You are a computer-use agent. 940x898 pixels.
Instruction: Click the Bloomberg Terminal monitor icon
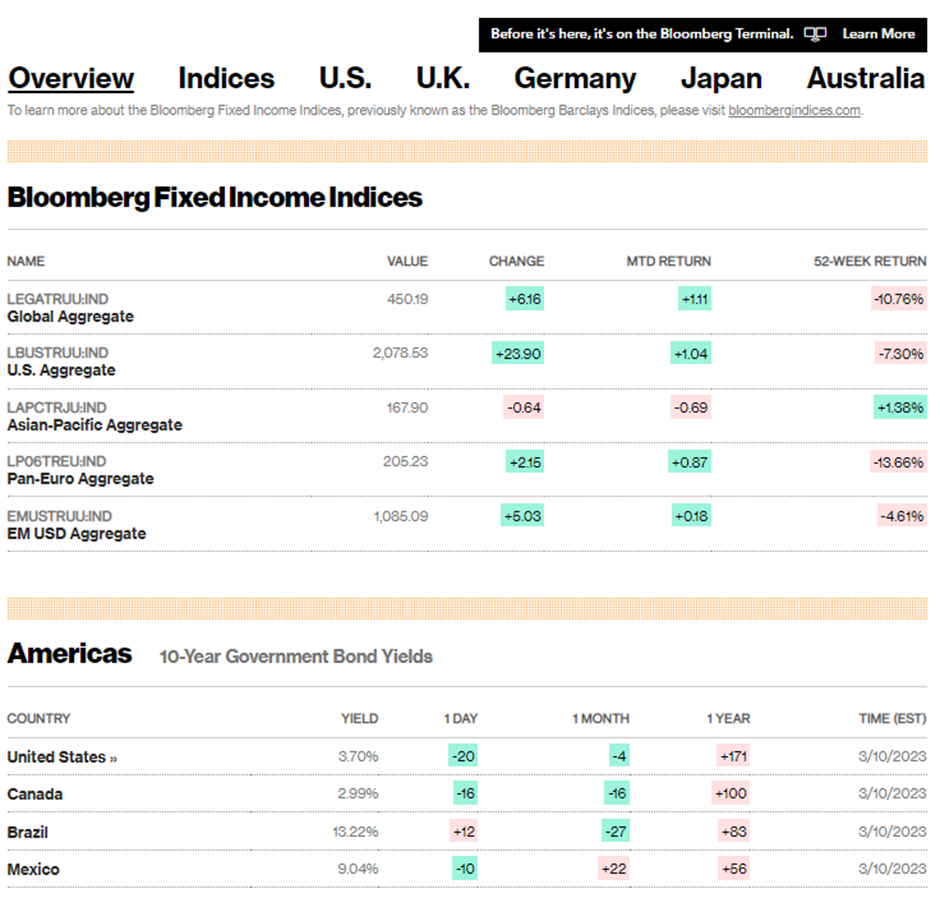pos(815,34)
